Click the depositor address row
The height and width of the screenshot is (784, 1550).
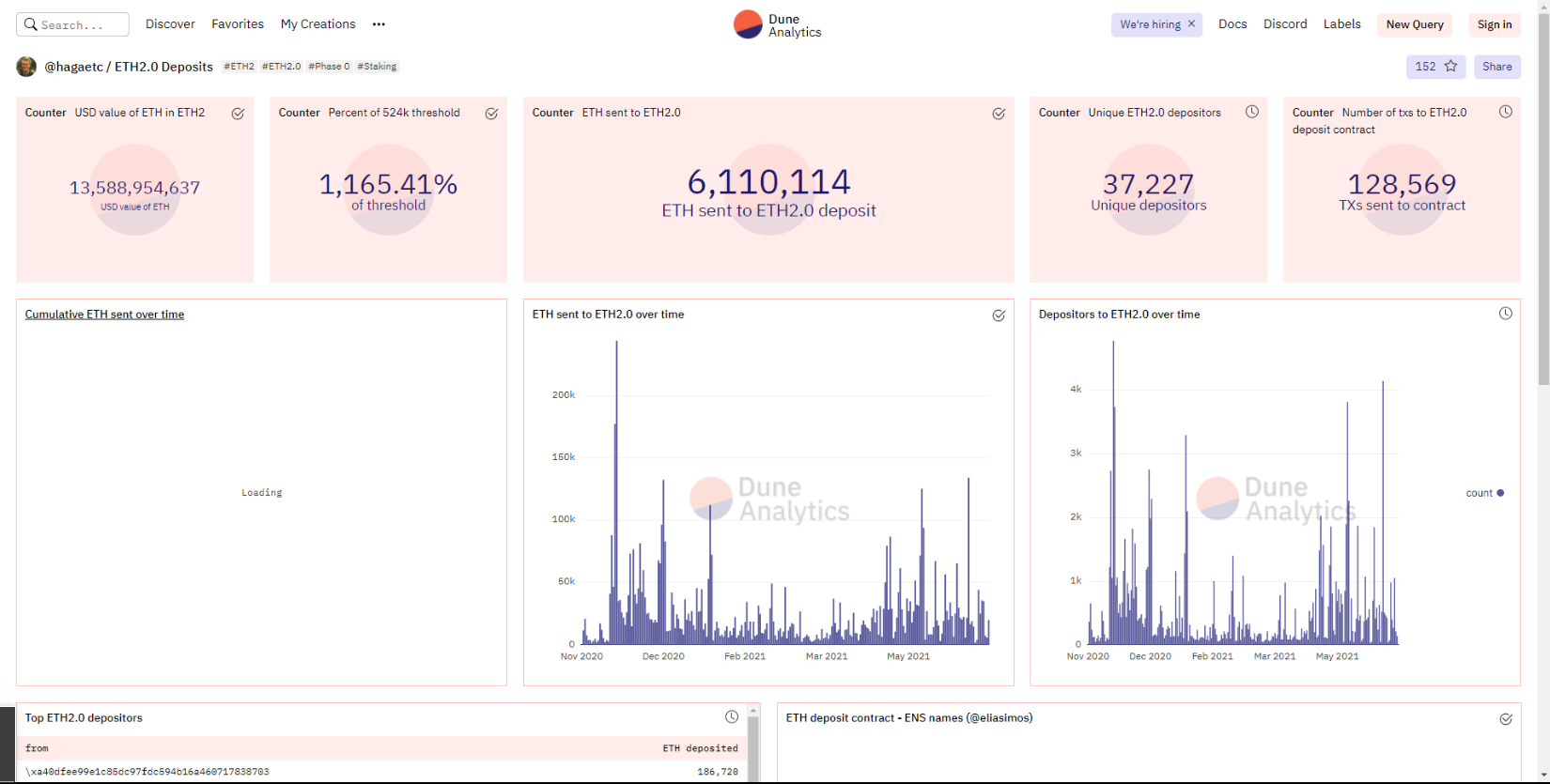(381, 772)
